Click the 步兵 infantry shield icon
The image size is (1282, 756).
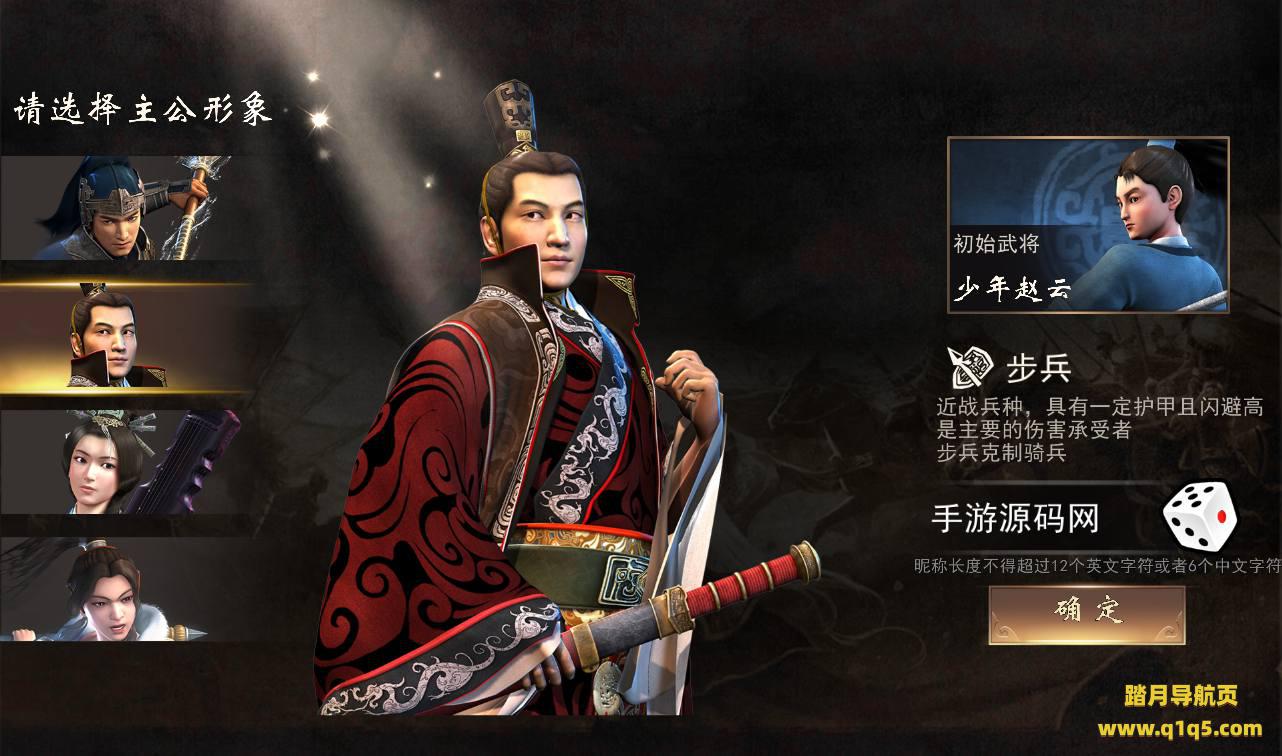tap(970, 367)
